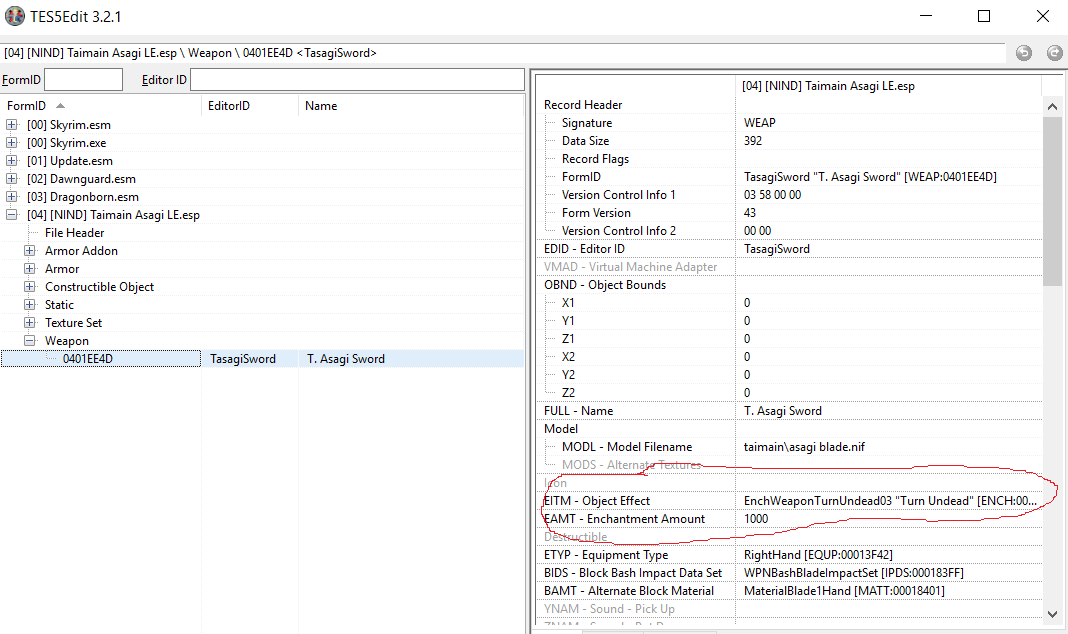1068x634 pixels.
Task: Collapse the Weapon group
Action: pos(30,340)
